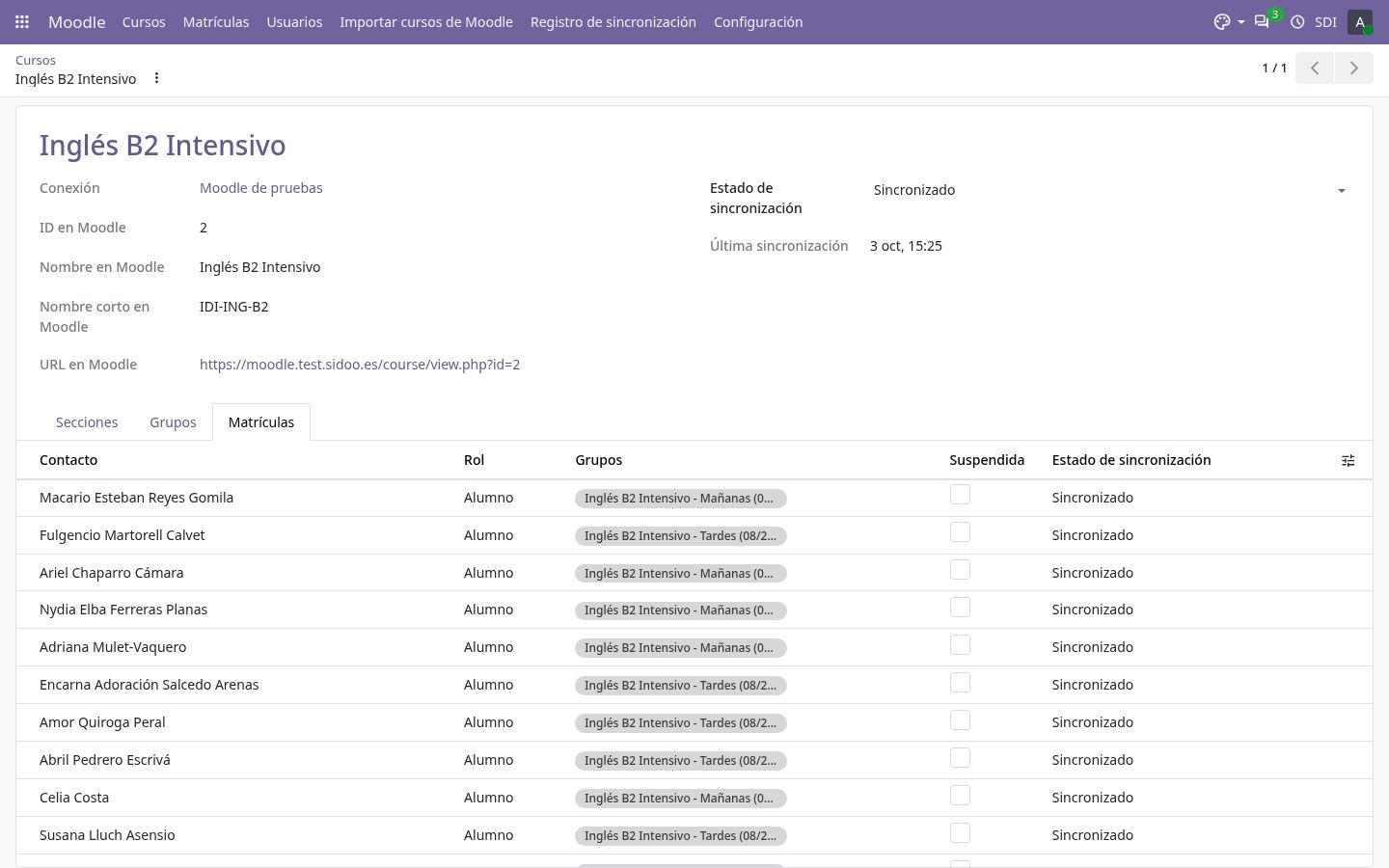
Task: Edit the ID en Moodle value
Action: [204, 228]
